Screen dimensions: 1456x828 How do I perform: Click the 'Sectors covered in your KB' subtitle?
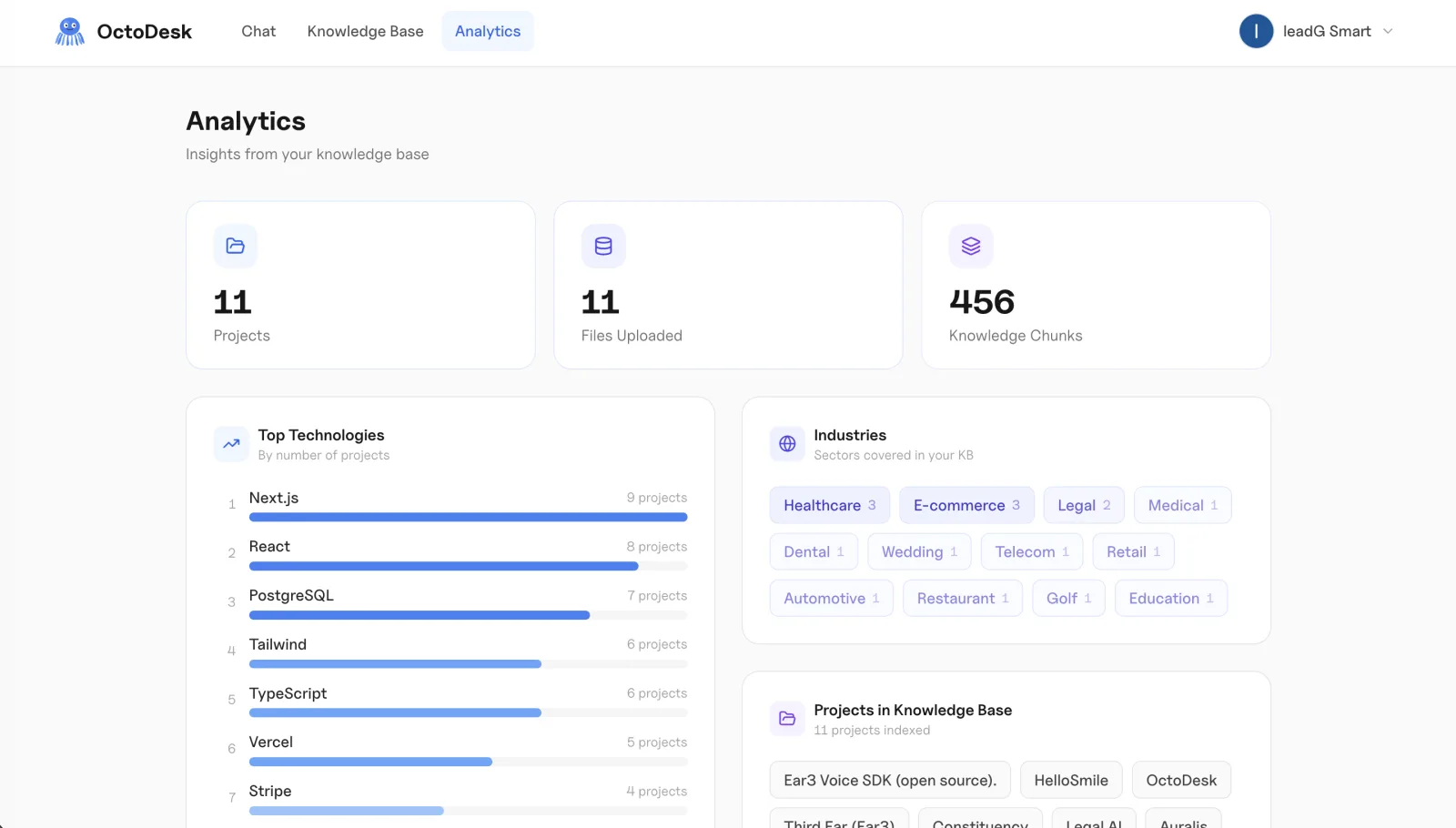894,455
